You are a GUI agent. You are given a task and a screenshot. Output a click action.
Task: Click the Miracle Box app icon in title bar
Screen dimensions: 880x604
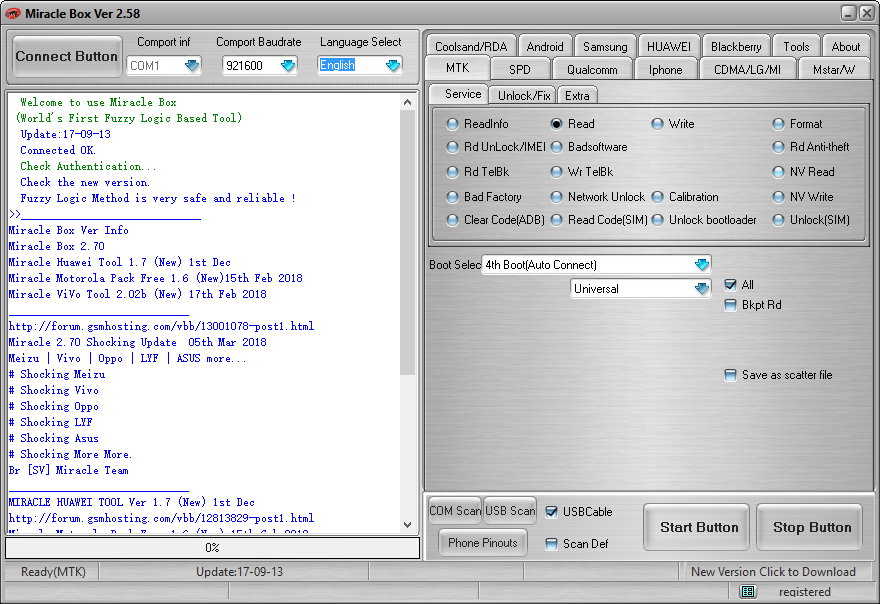[12, 13]
